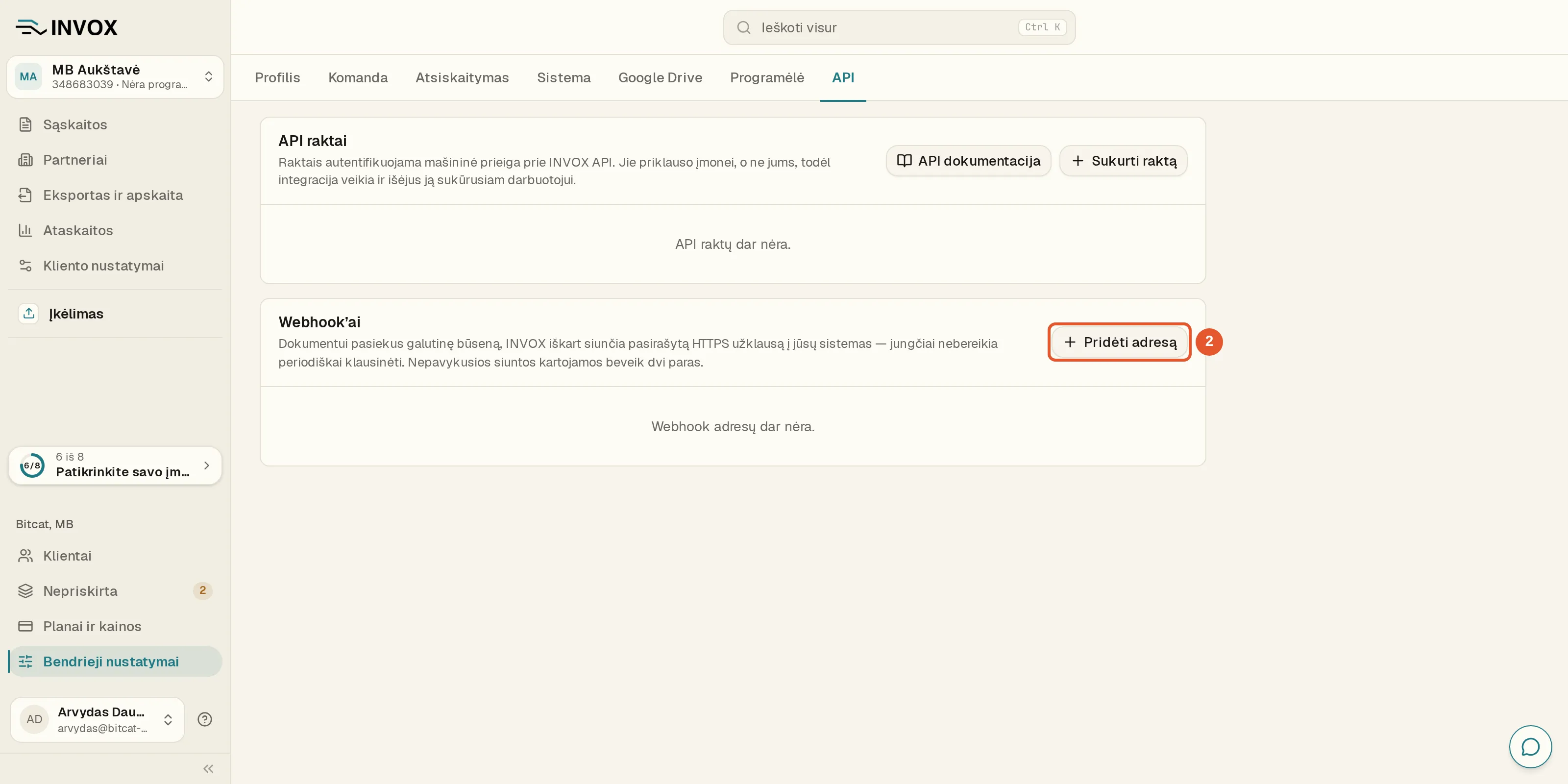The width and height of the screenshot is (1568, 784).
Task: Open the Sistema tab
Action: pos(563,78)
